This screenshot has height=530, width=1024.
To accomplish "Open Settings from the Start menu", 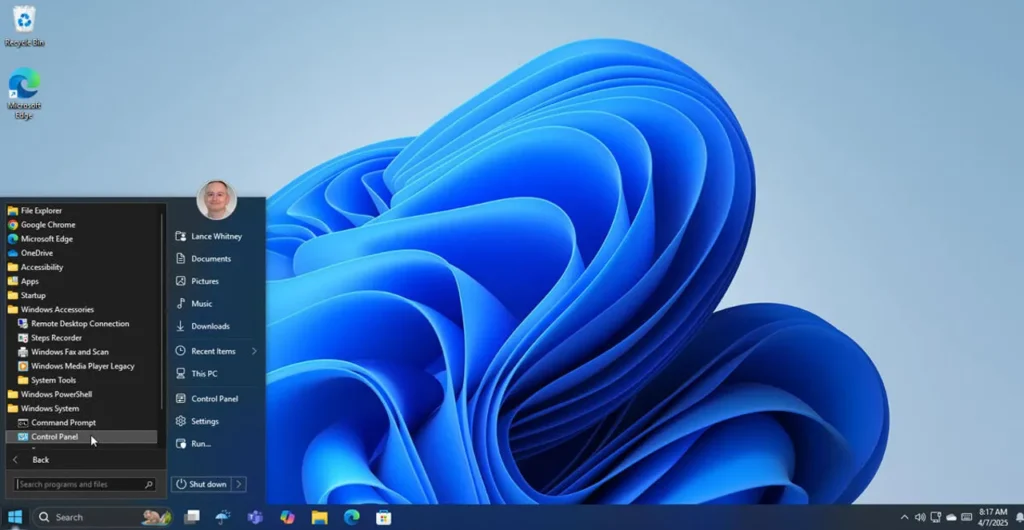I will coord(205,421).
